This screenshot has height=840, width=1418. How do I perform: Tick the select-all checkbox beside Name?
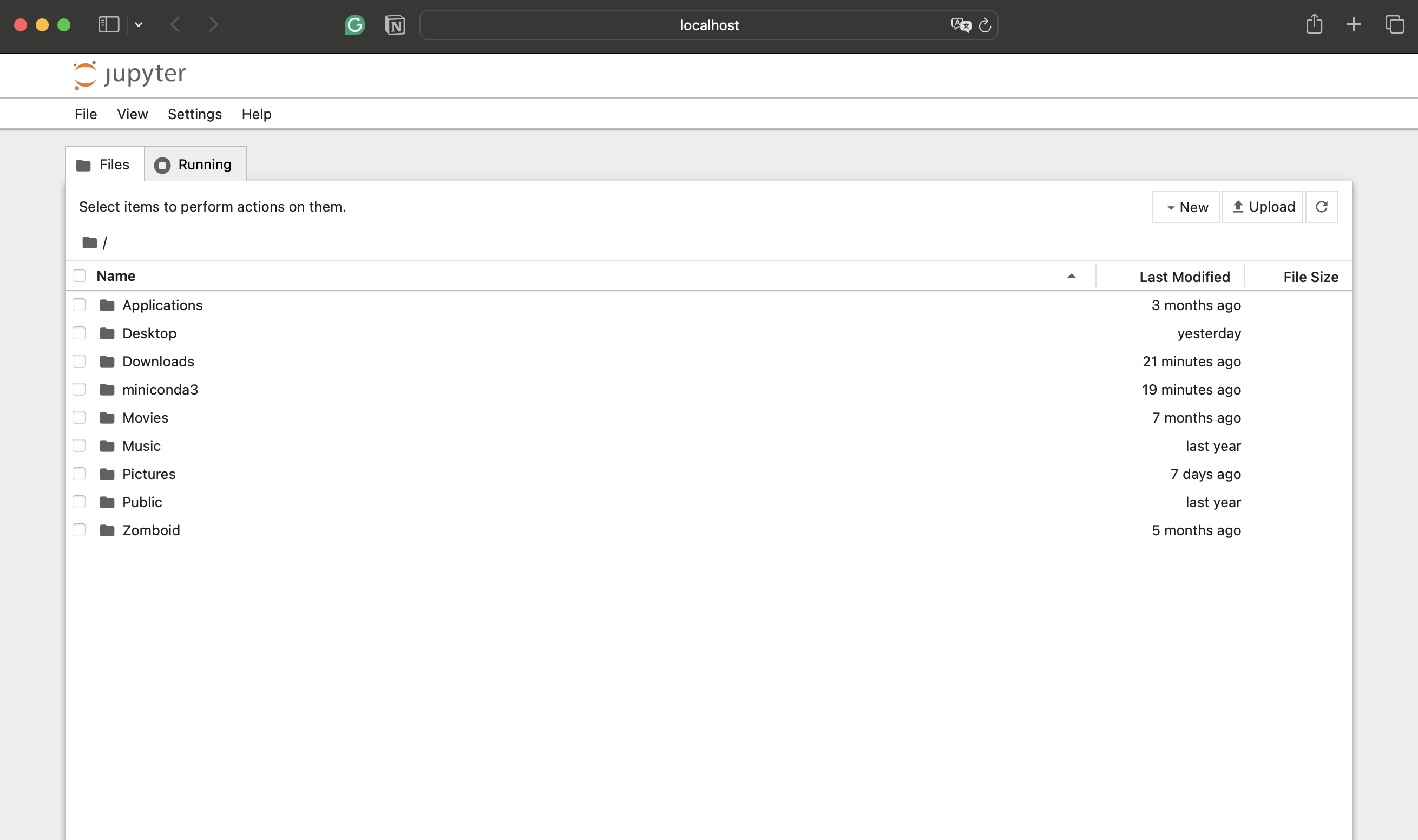tap(79, 275)
